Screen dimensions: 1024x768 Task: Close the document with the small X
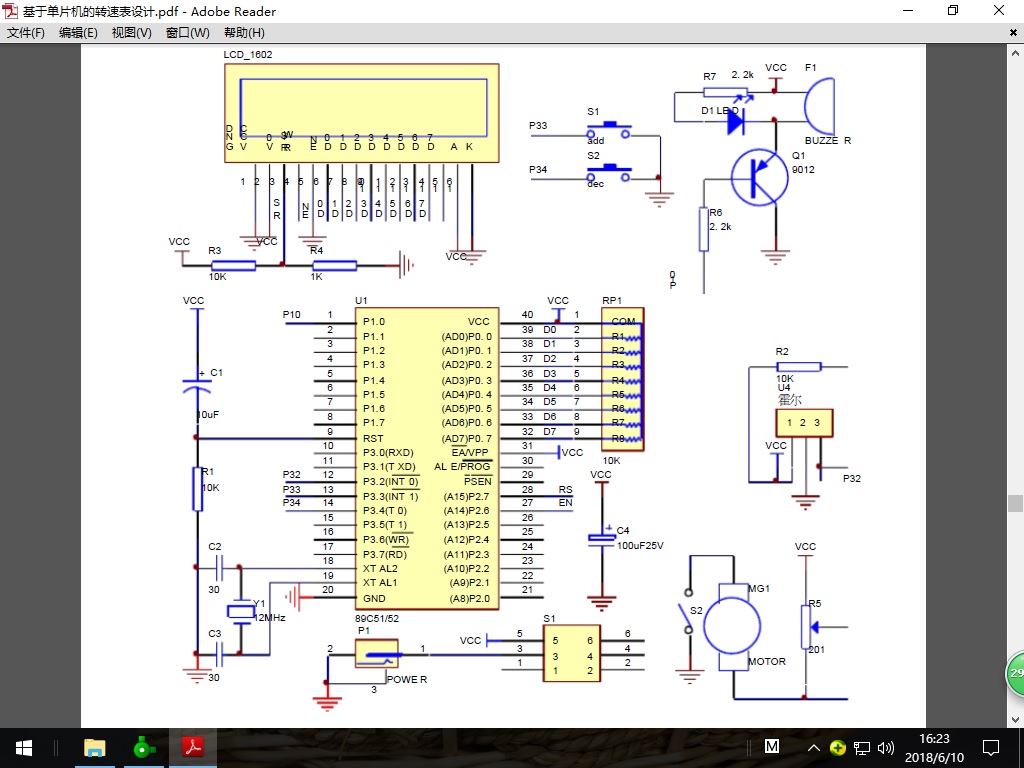point(1013,33)
